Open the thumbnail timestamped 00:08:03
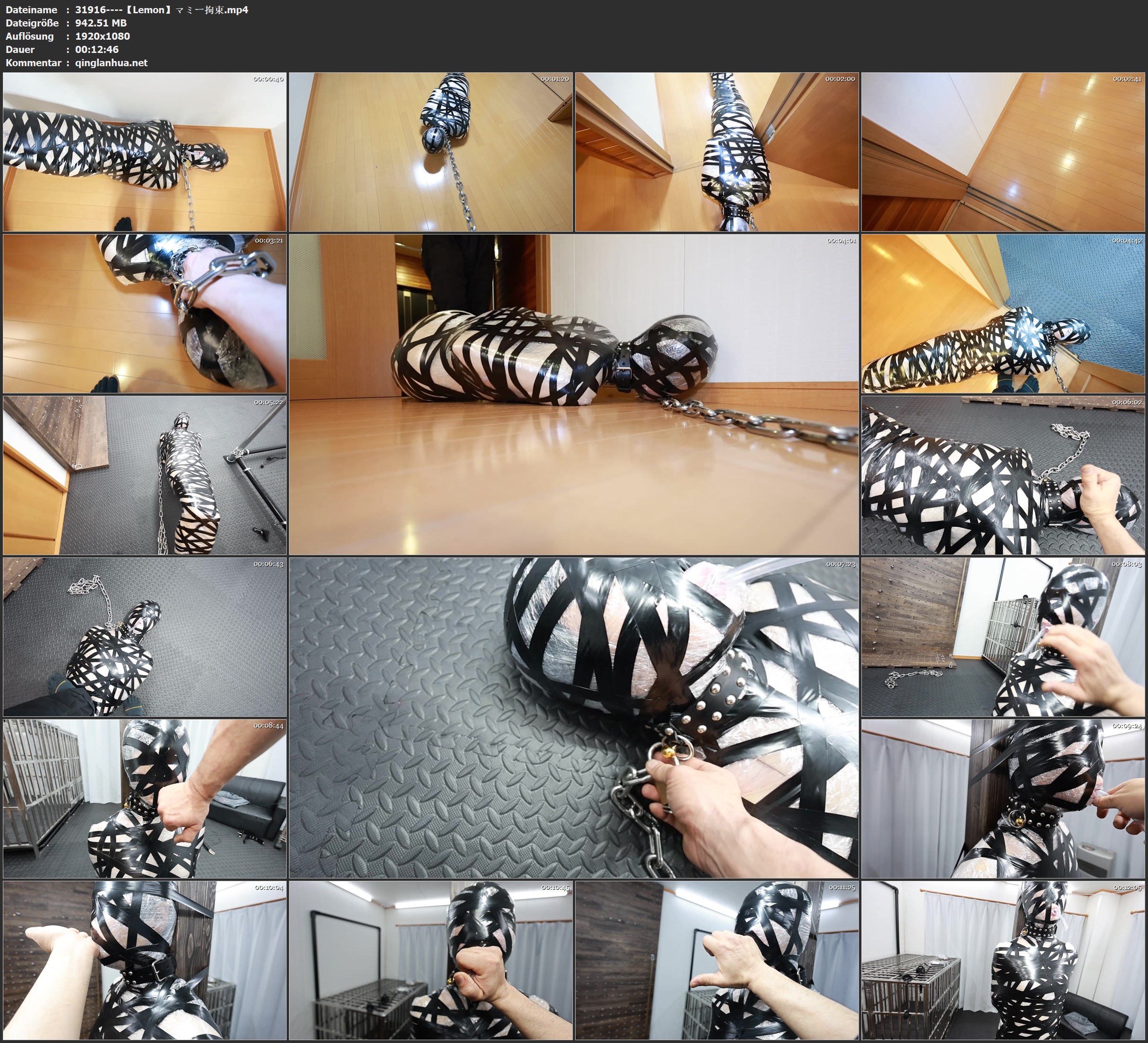This screenshot has height=1043, width=1148. (1003, 636)
